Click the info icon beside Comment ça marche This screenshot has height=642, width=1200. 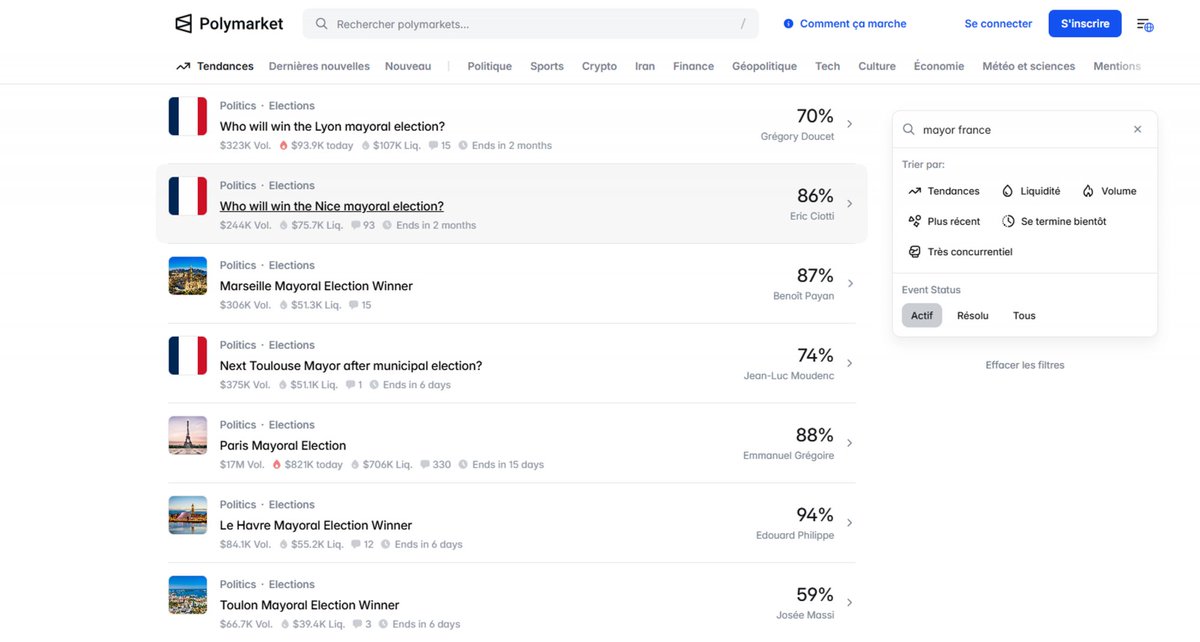[788, 24]
